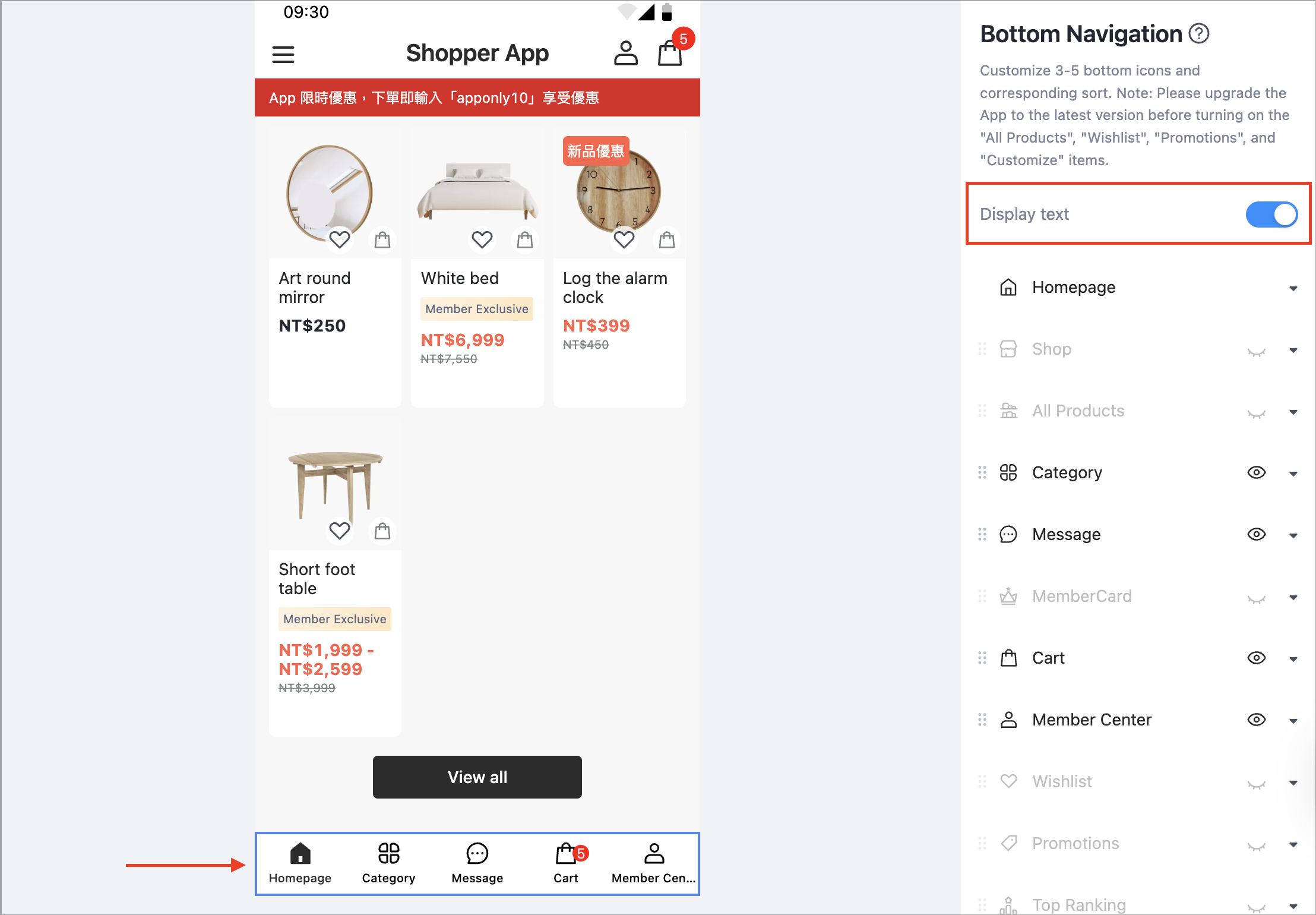
Task: Tap the White bed heart icon
Action: tap(482, 240)
